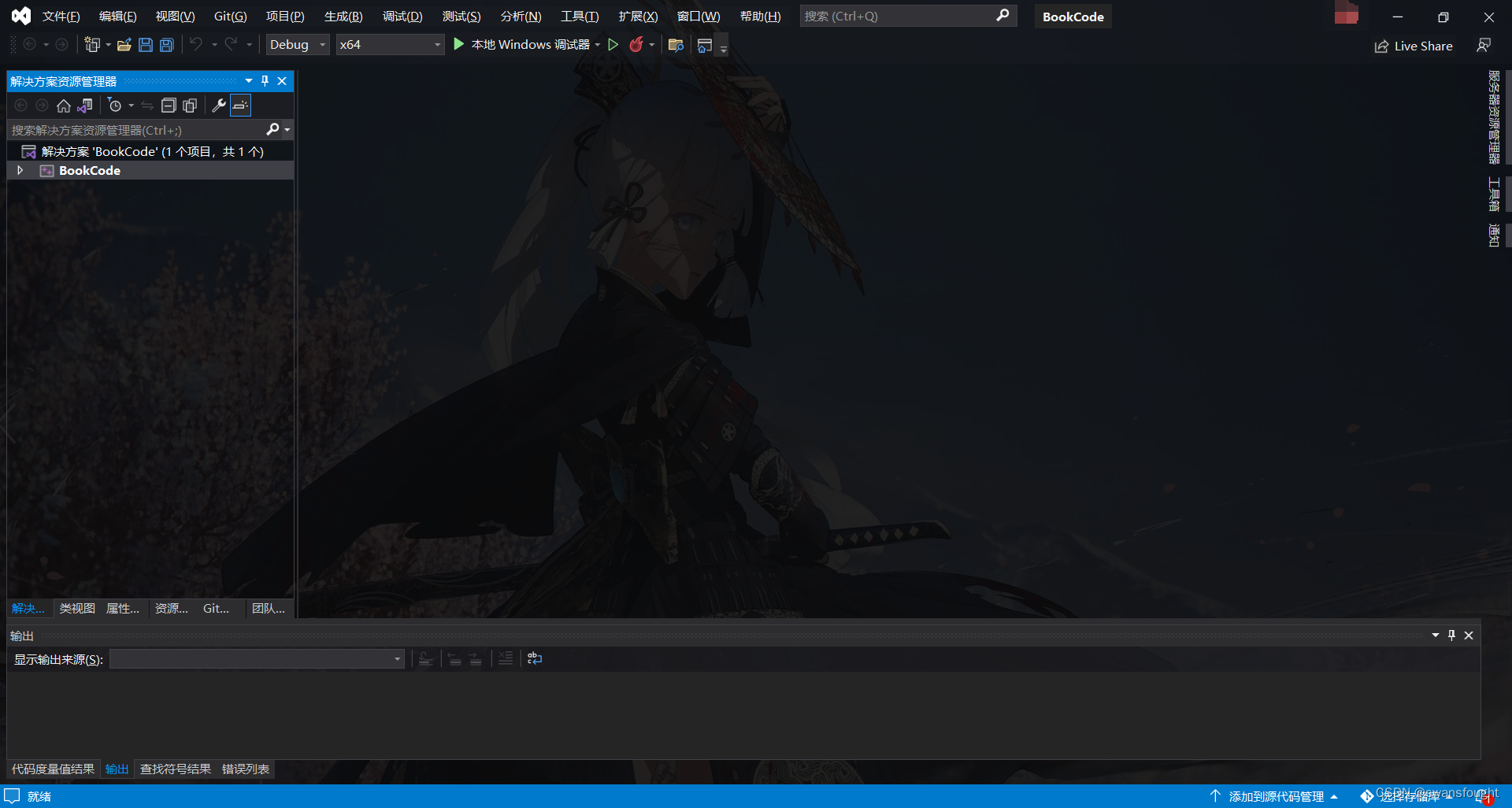Click the Find in Files folder icon
Viewport: 1512px width, 808px height.
[676, 45]
